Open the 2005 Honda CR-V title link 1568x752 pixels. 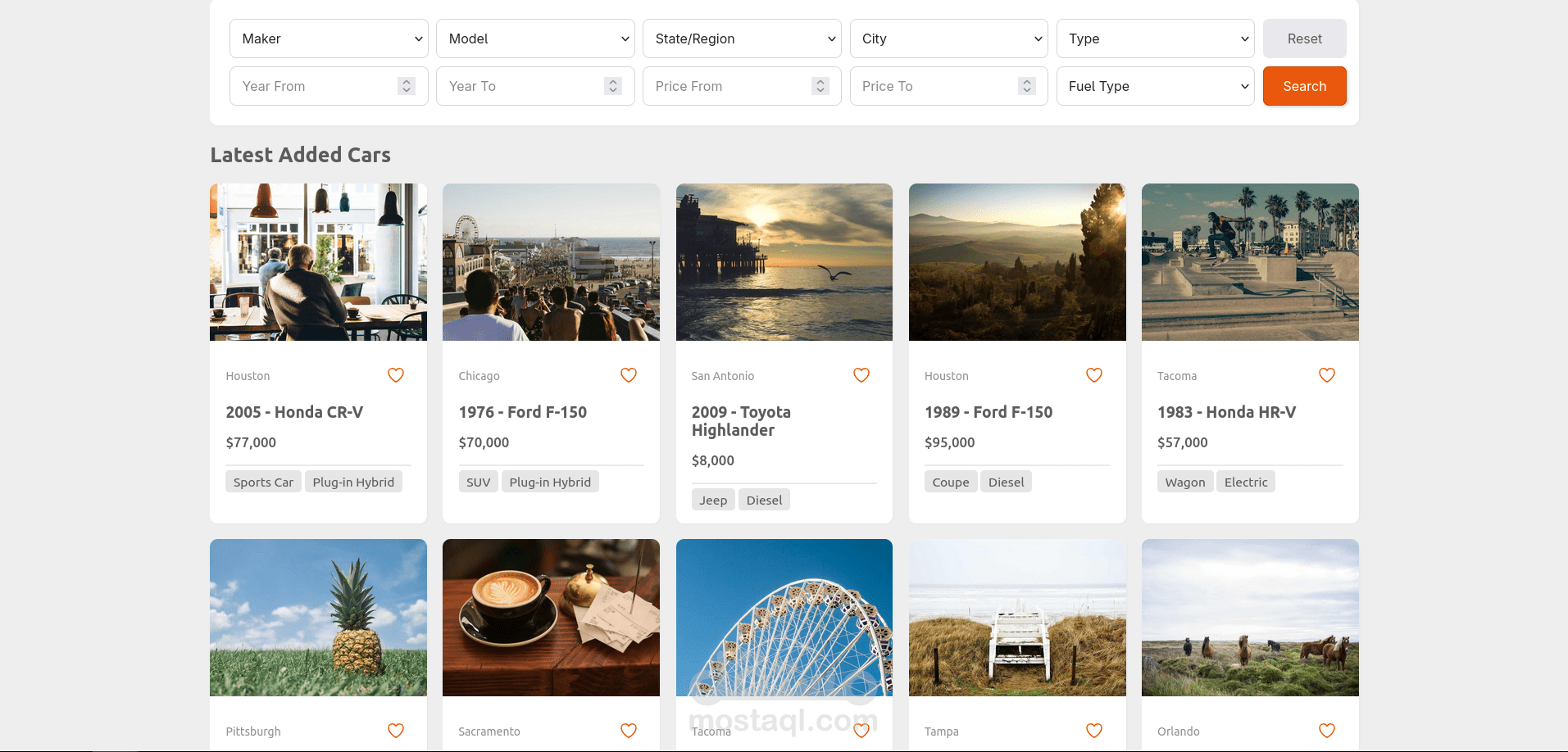point(294,412)
